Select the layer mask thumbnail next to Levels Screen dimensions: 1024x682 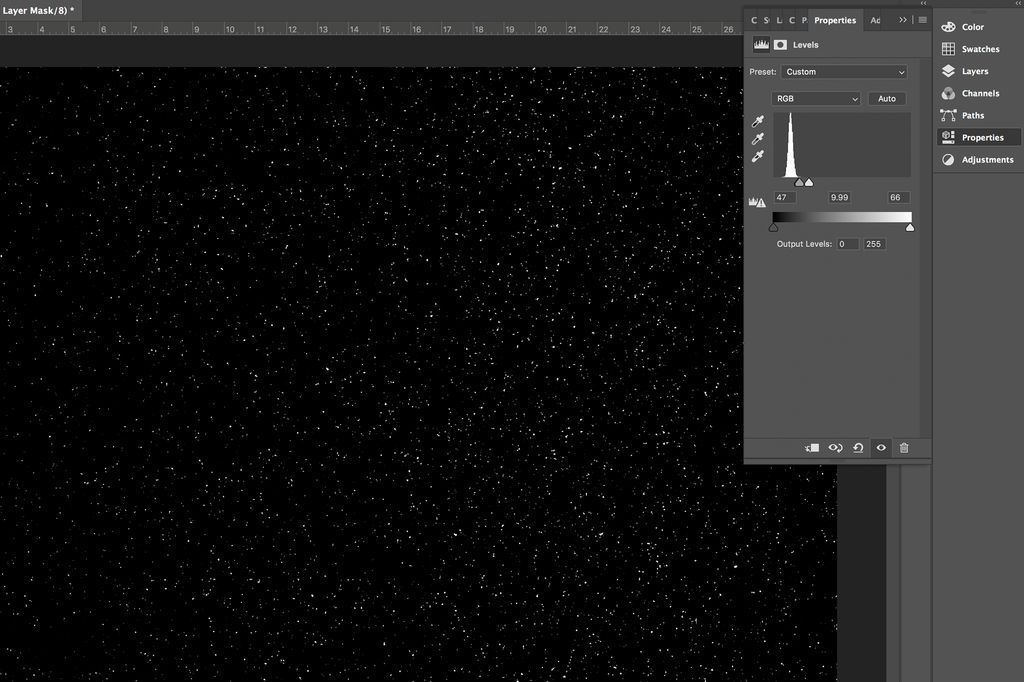(780, 44)
